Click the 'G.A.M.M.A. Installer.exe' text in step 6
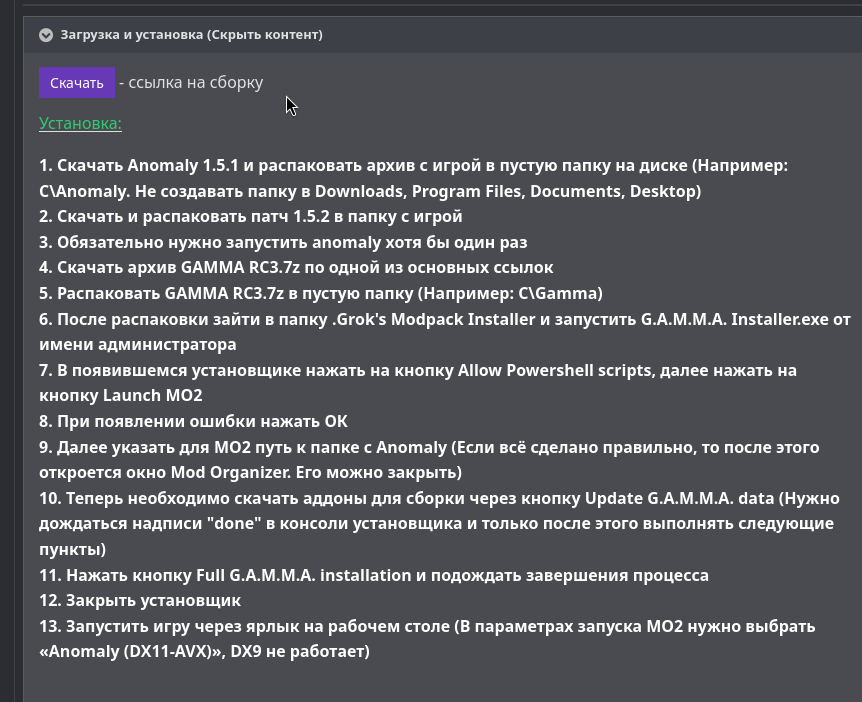Screen dimensions: 862x702 click(734, 319)
